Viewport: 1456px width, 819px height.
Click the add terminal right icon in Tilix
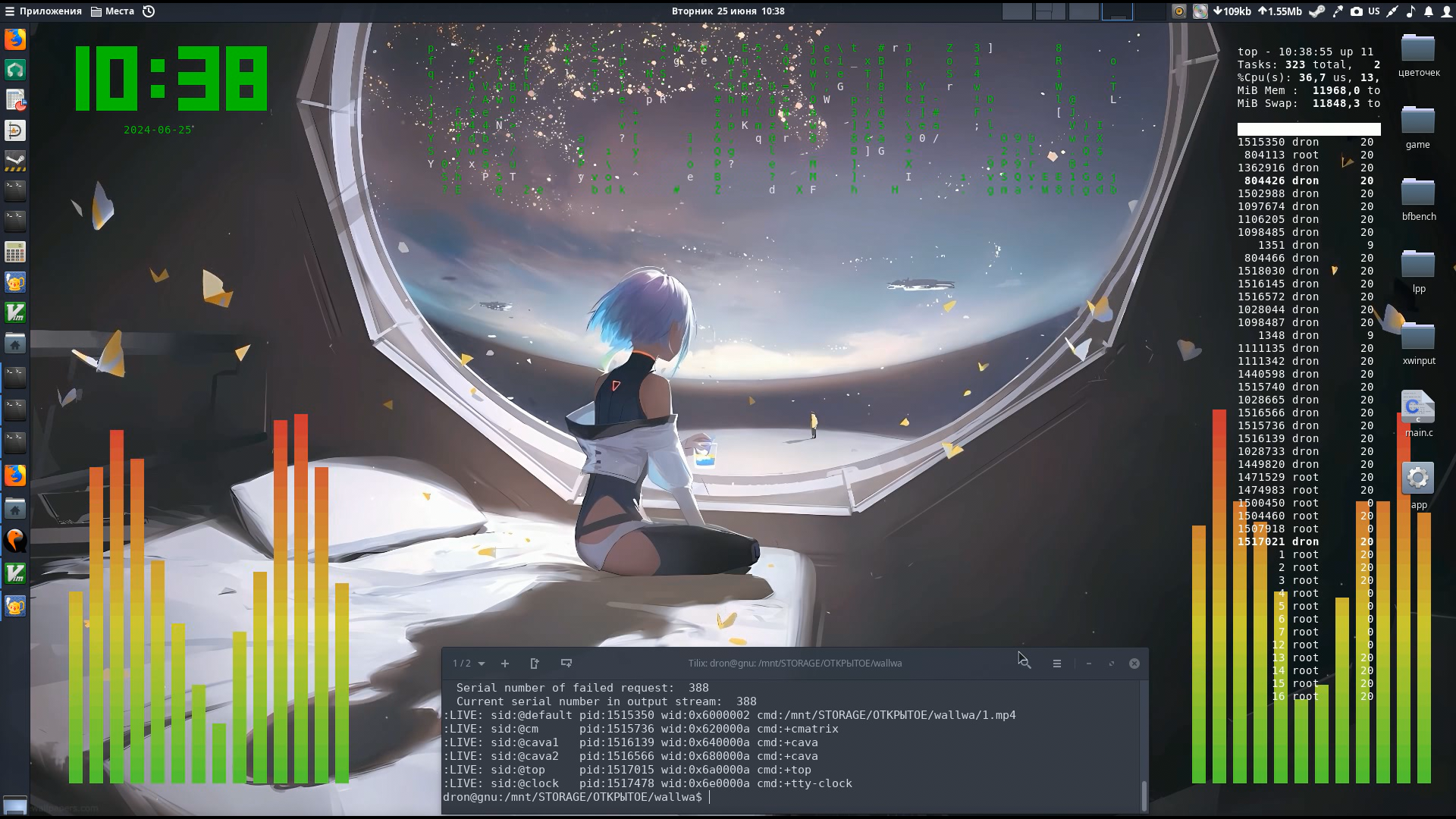535,664
